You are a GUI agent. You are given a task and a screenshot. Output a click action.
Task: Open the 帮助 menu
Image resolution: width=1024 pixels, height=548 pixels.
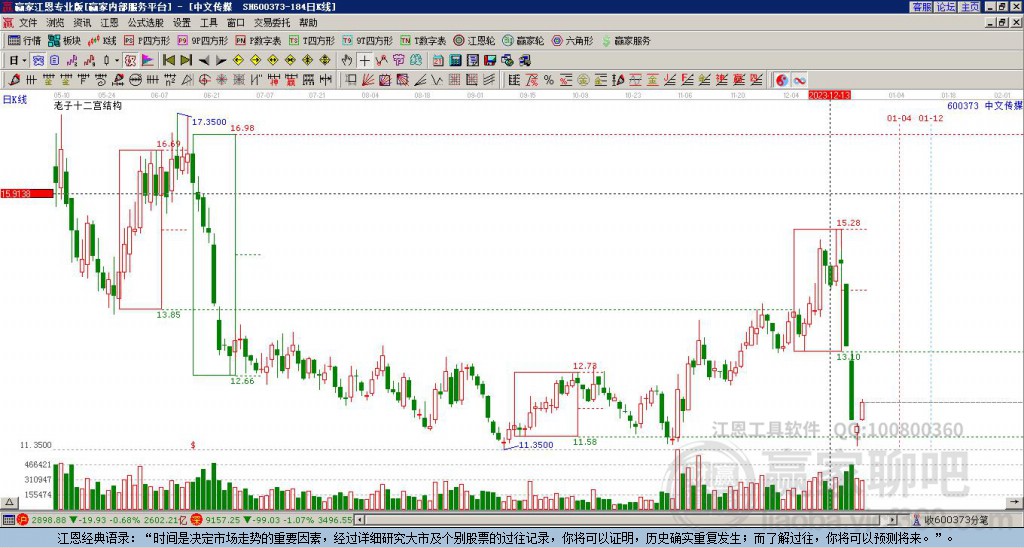308,23
